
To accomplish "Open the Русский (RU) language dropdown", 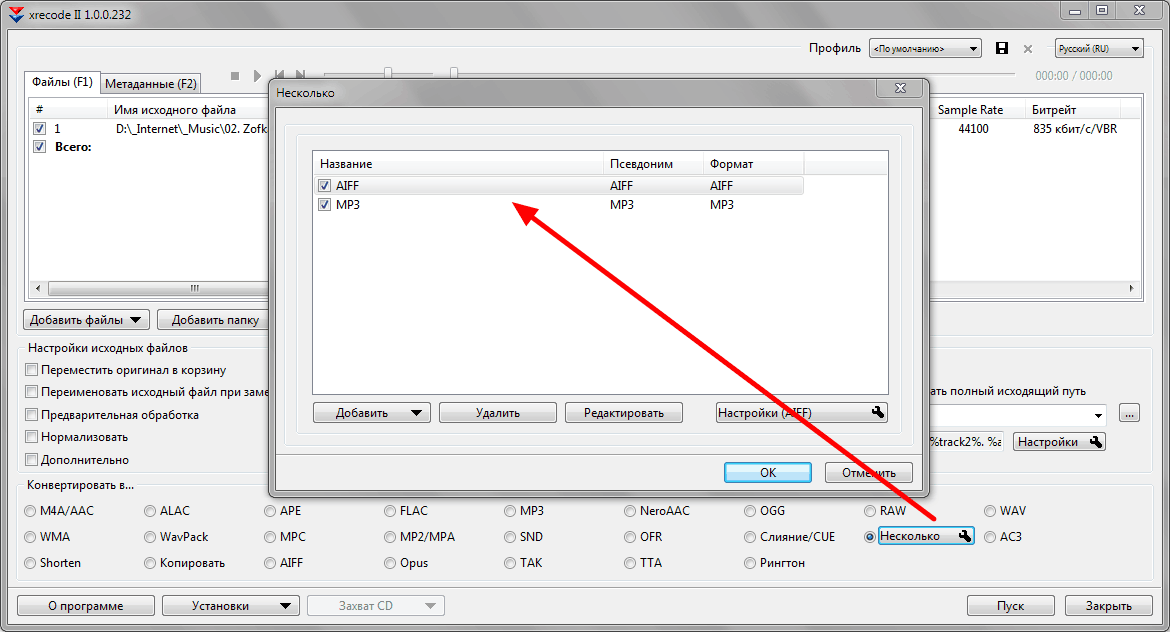I will click(1099, 48).
